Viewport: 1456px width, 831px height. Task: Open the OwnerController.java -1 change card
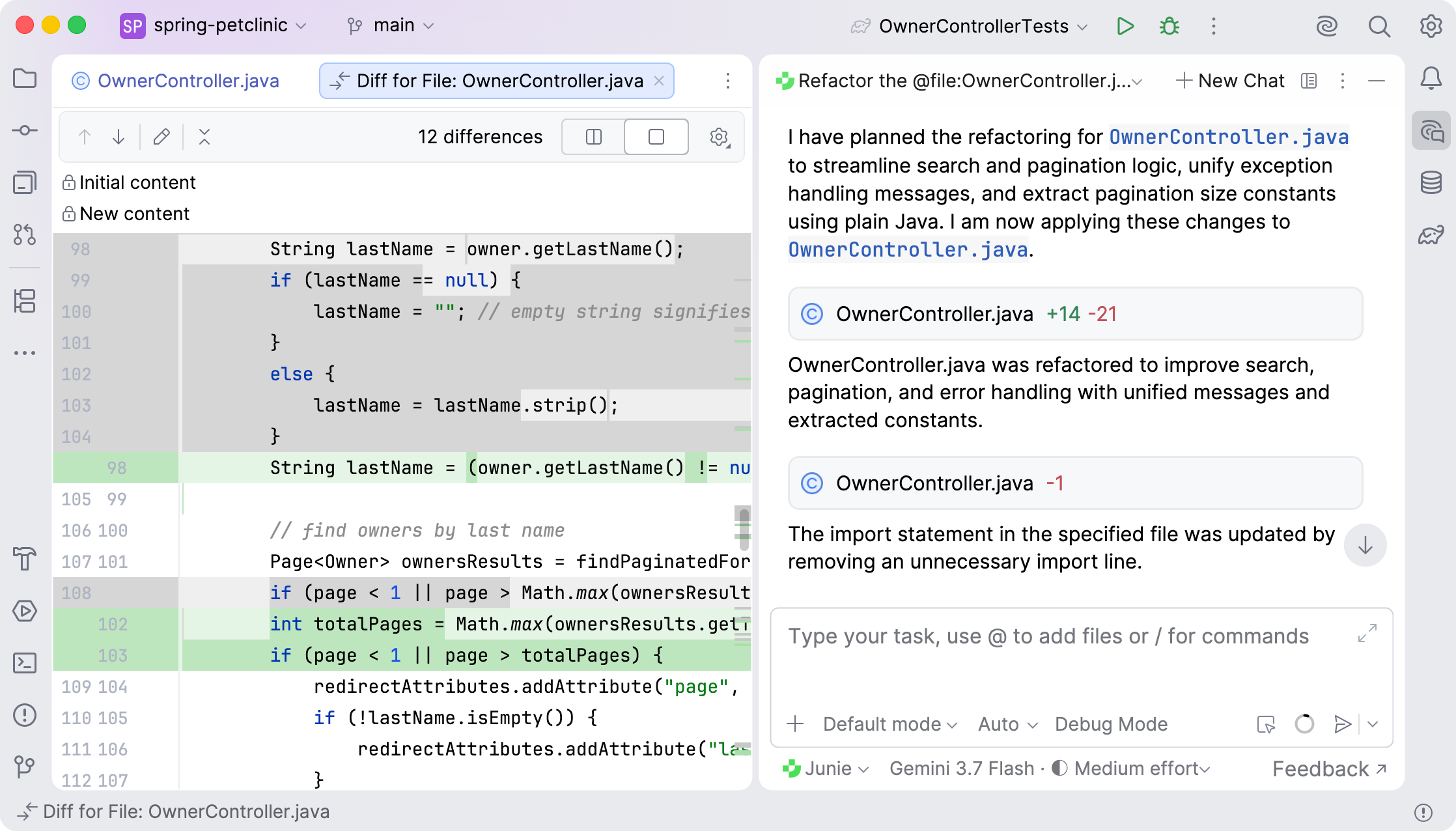point(1075,483)
